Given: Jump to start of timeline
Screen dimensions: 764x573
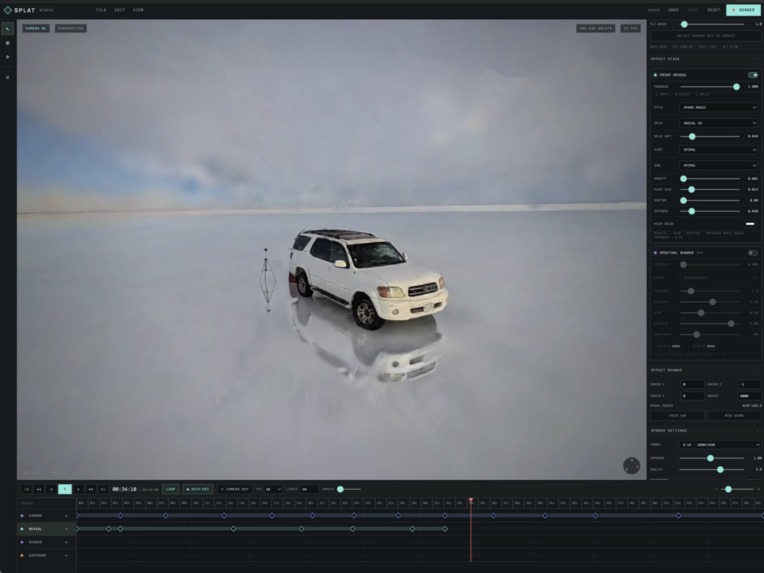Looking at the screenshot, I should (27, 489).
